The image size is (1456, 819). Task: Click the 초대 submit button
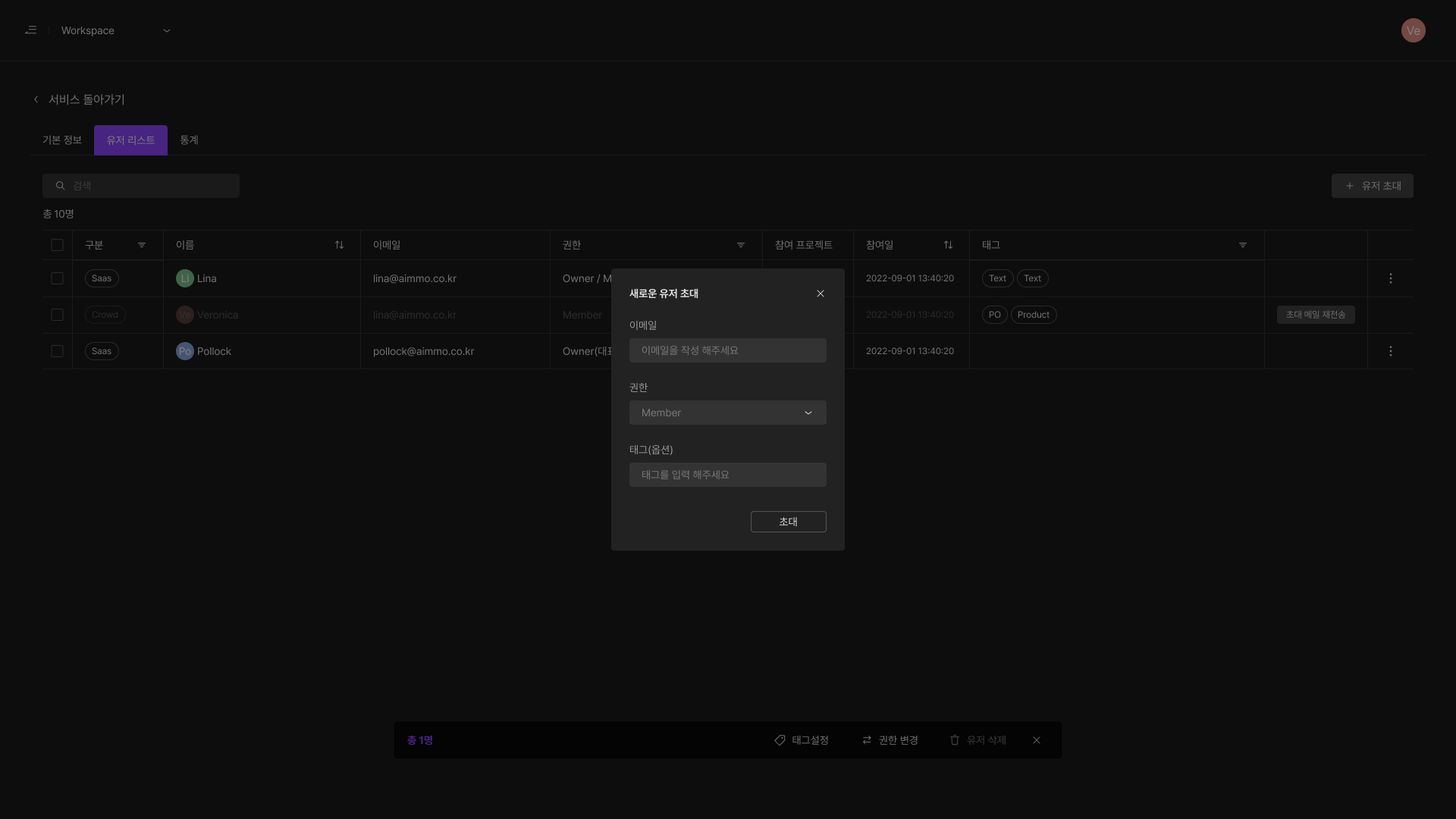coord(789,522)
